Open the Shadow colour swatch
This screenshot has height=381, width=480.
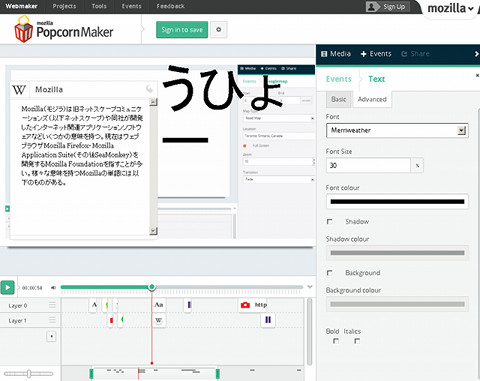pos(397,253)
